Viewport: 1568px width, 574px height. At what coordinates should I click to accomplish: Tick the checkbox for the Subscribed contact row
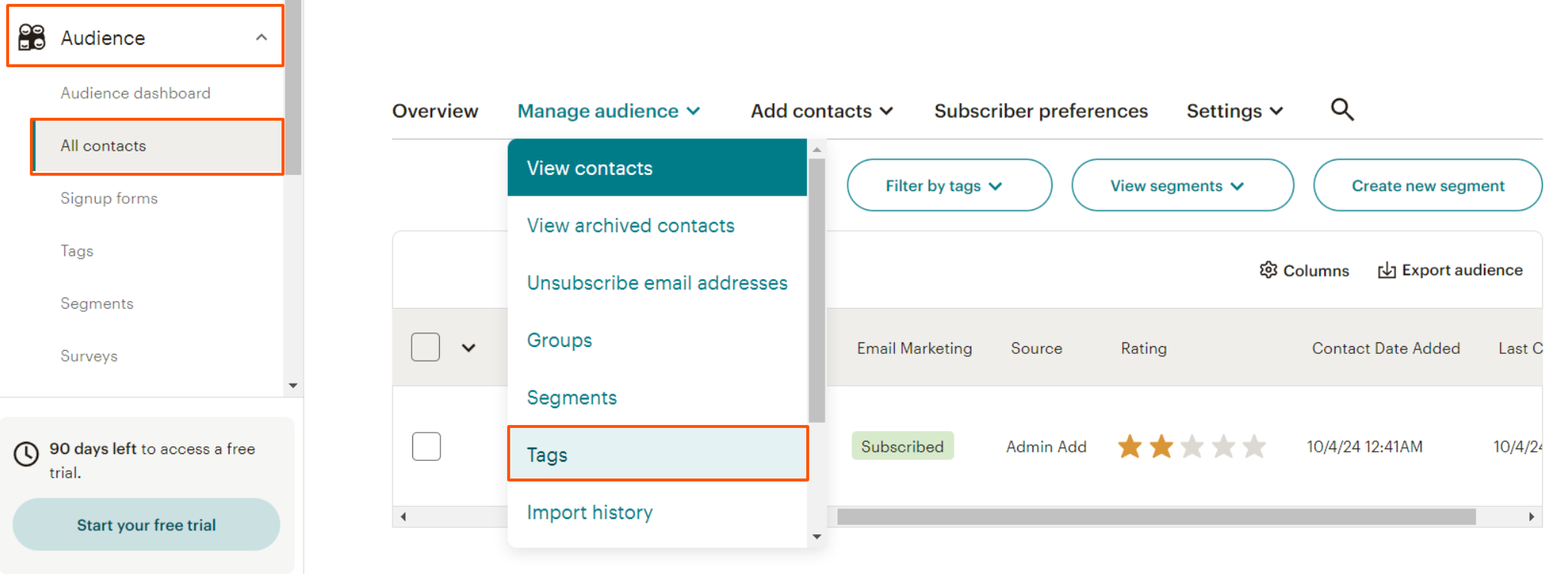point(426,446)
